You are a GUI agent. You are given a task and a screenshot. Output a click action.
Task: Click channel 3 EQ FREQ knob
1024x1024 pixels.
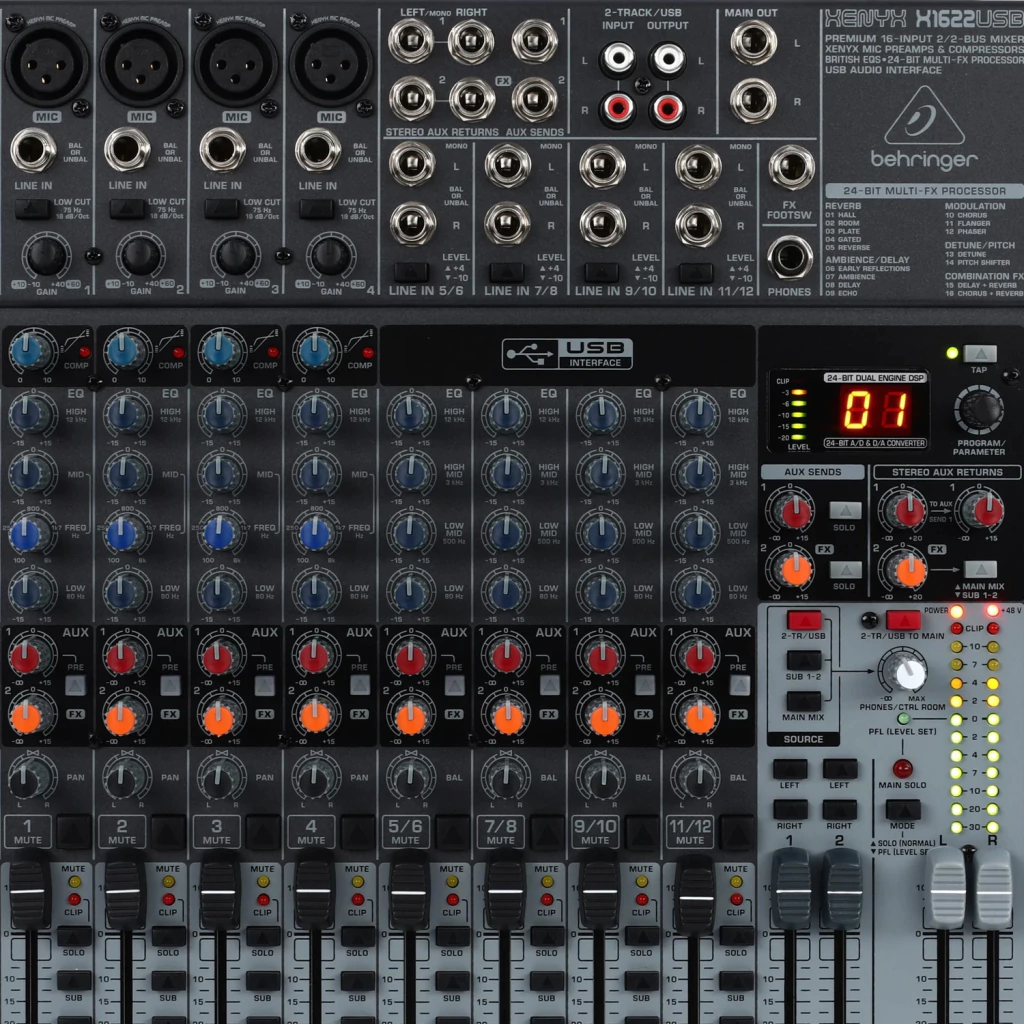pyautogui.click(x=219, y=533)
